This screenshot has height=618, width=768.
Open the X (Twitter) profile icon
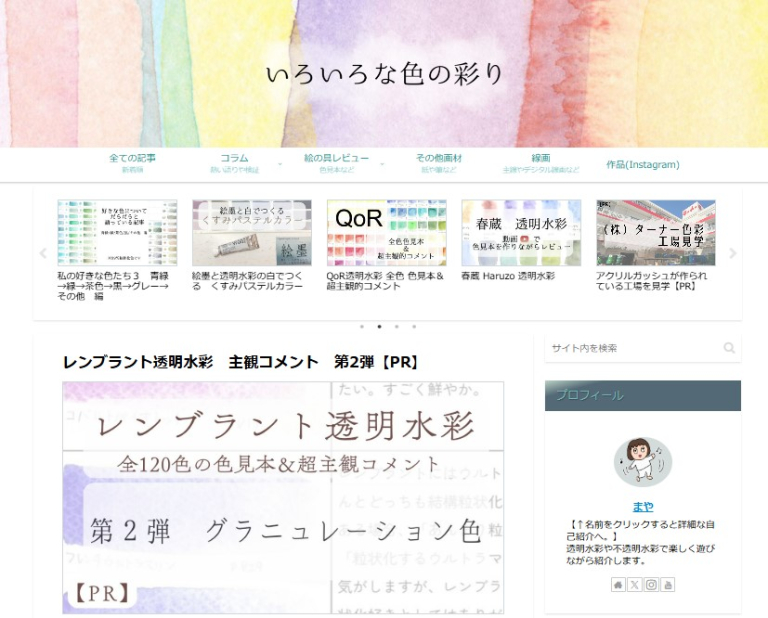point(635,585)
